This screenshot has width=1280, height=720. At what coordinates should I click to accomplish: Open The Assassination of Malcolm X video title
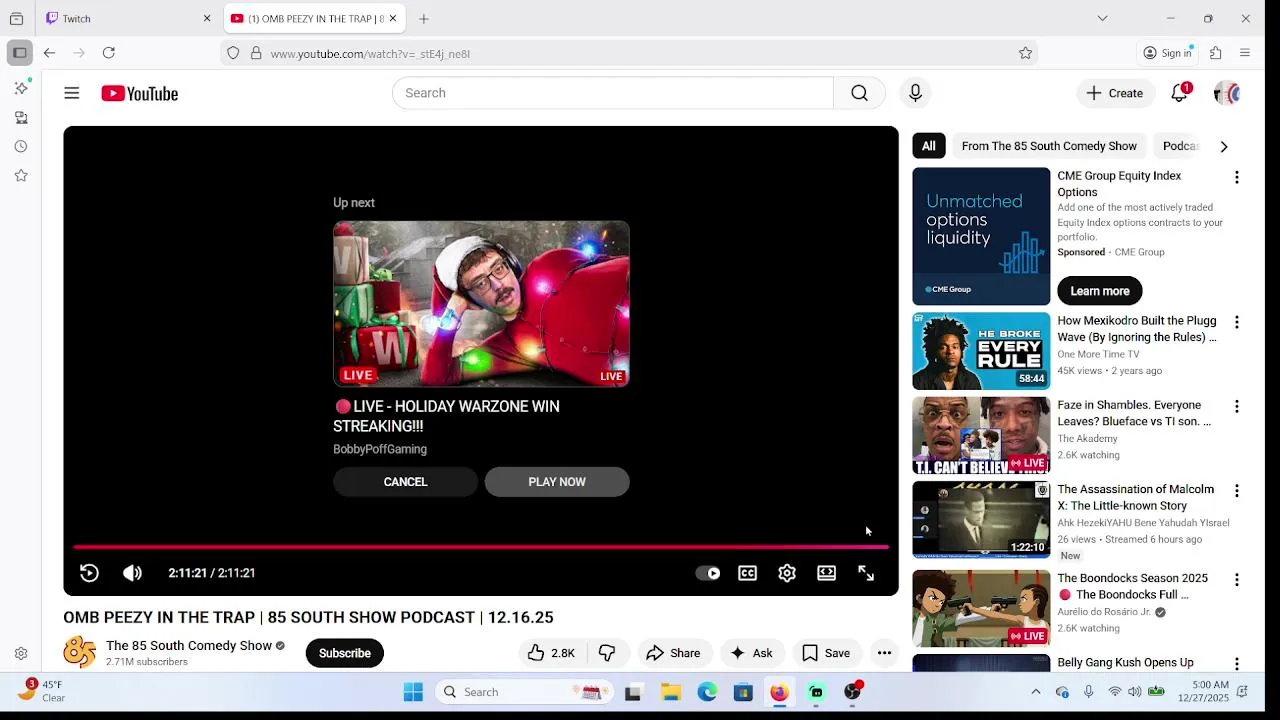pos(1136,497)
